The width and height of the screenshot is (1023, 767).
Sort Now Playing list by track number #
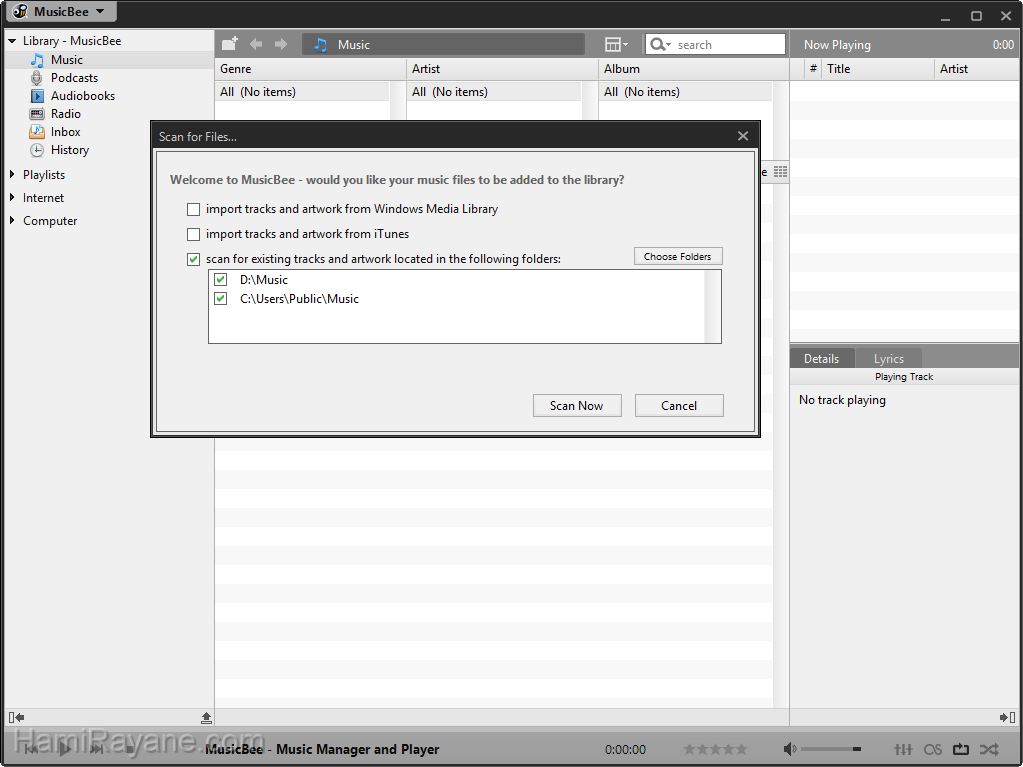[813, 68]
